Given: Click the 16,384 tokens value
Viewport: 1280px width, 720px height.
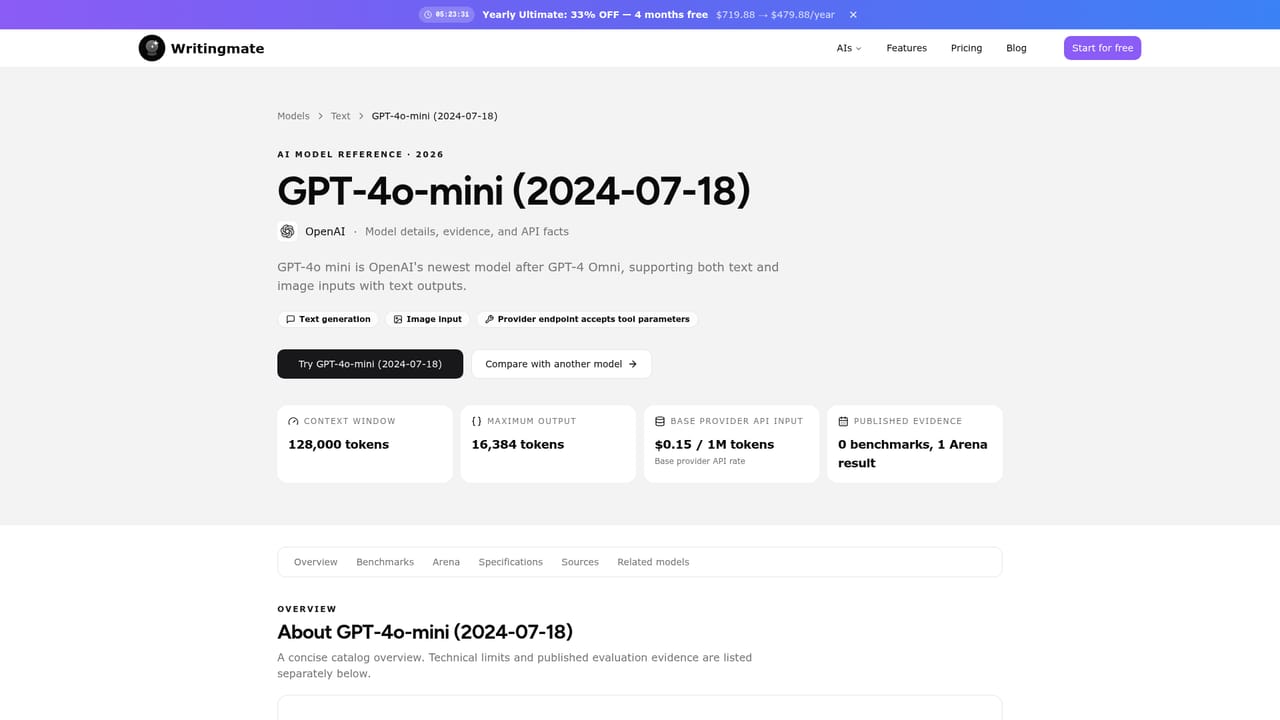Looking at the screenshot, I should click(518, 444).
